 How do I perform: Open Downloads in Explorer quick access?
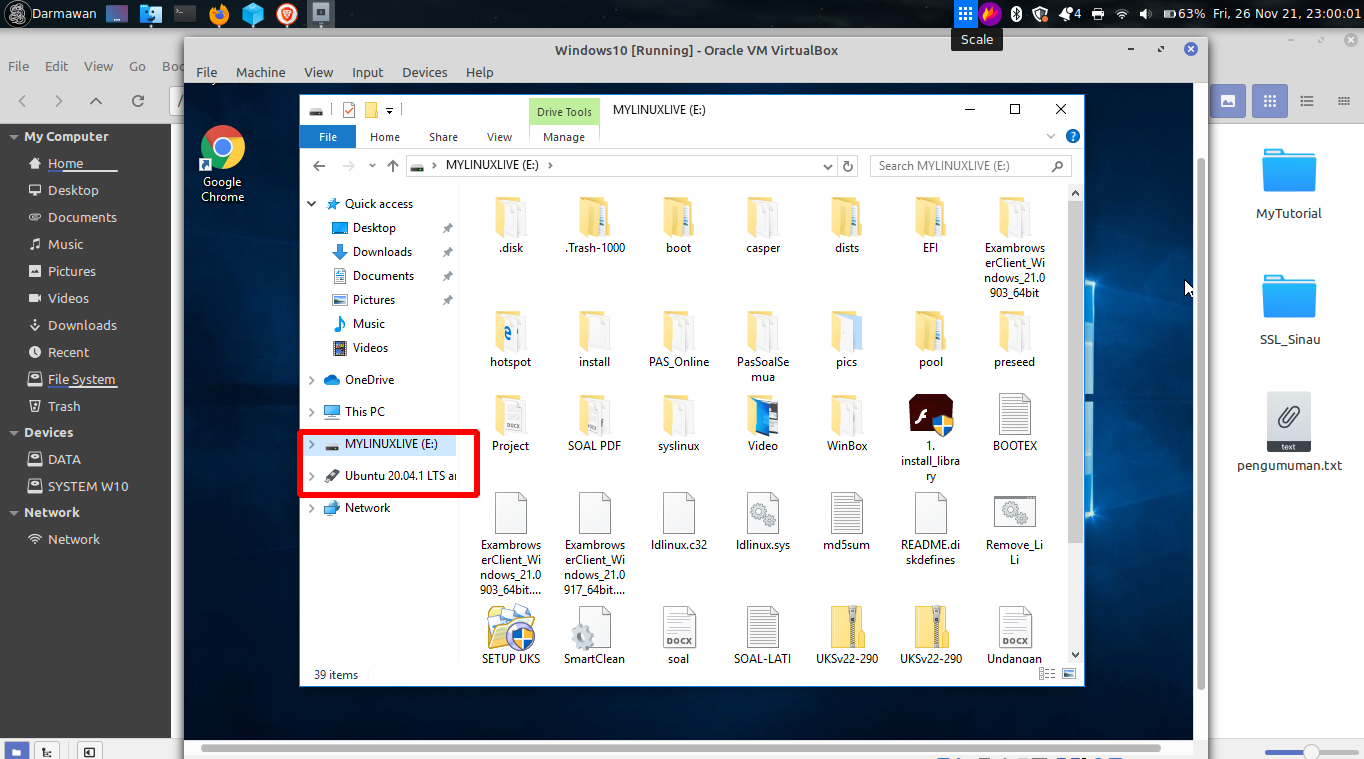tap(382, 252)
